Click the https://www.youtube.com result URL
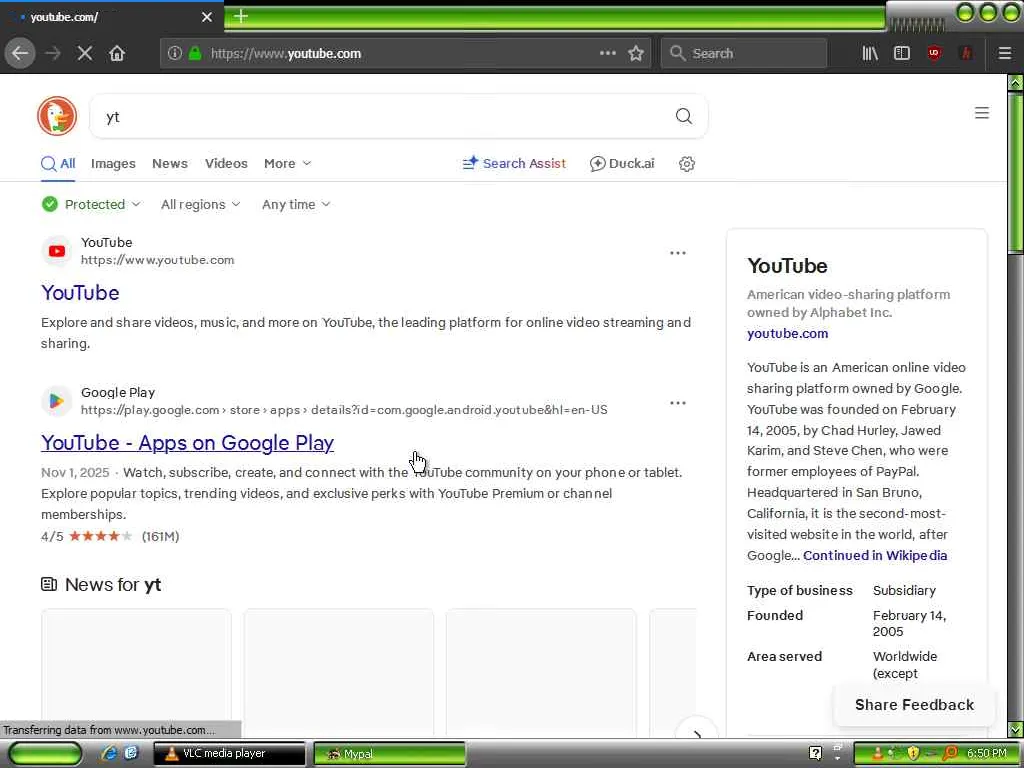This screenshot has height=768, width=1024. (157, 260)
